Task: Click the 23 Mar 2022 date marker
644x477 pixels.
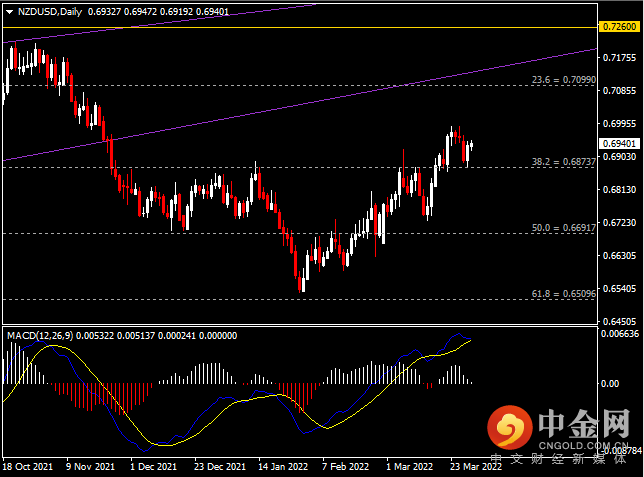Action: 476,467
